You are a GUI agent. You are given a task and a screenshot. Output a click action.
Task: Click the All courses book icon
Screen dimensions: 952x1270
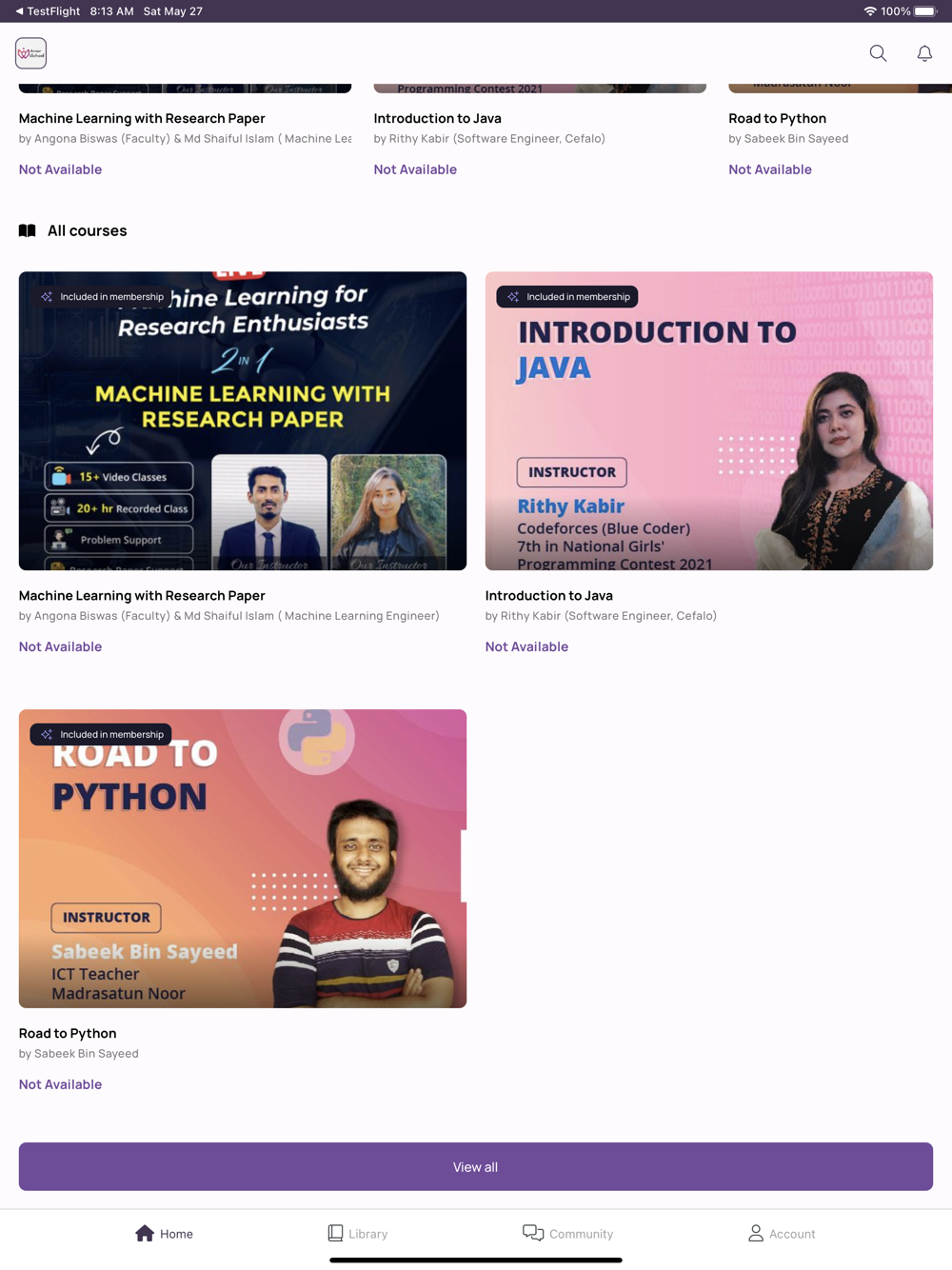[x=28, y=230]
